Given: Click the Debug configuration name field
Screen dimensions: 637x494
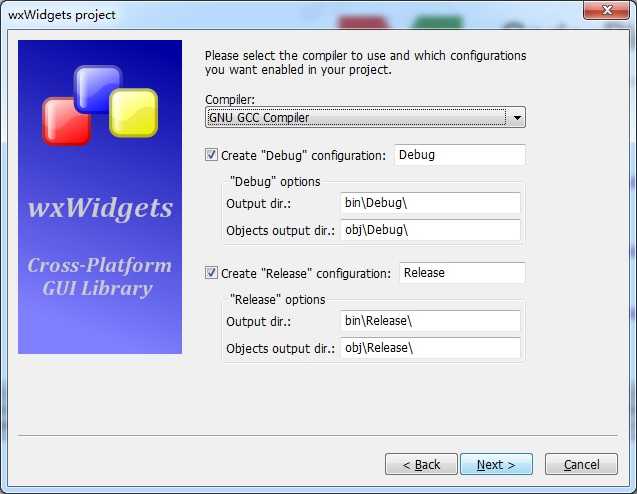Looking at the screenshot, I should click(x=460, y=155).
